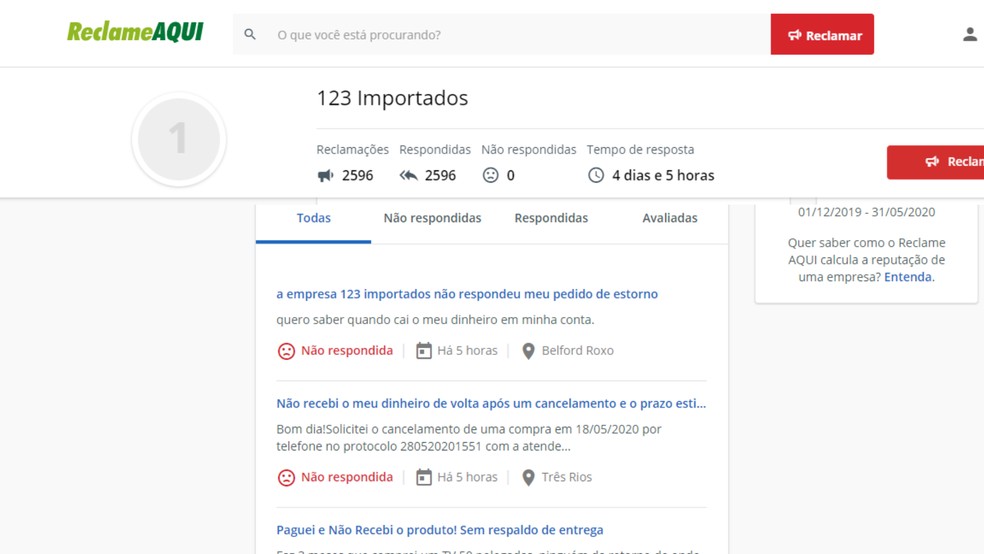
Task: Click sad face icon in Três Rios complaint
Action: pos(286,477)
